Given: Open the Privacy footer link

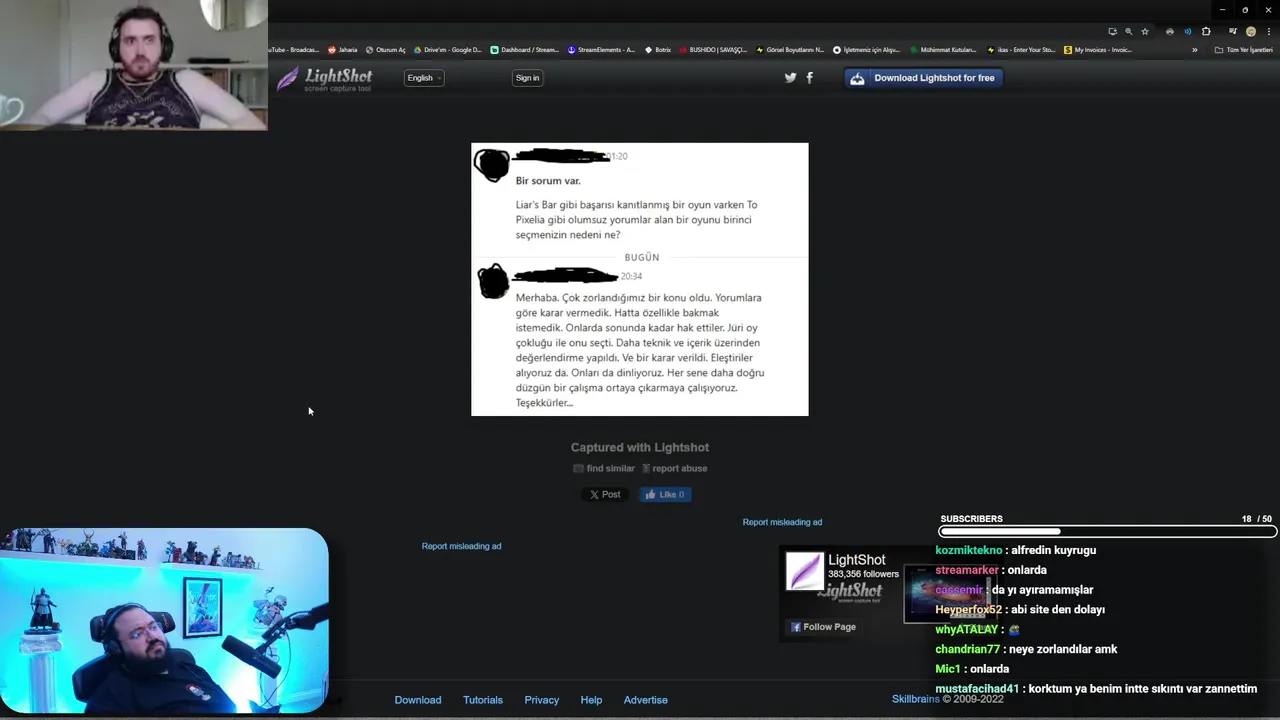Looking at the screenshot, I should [542, 700].
